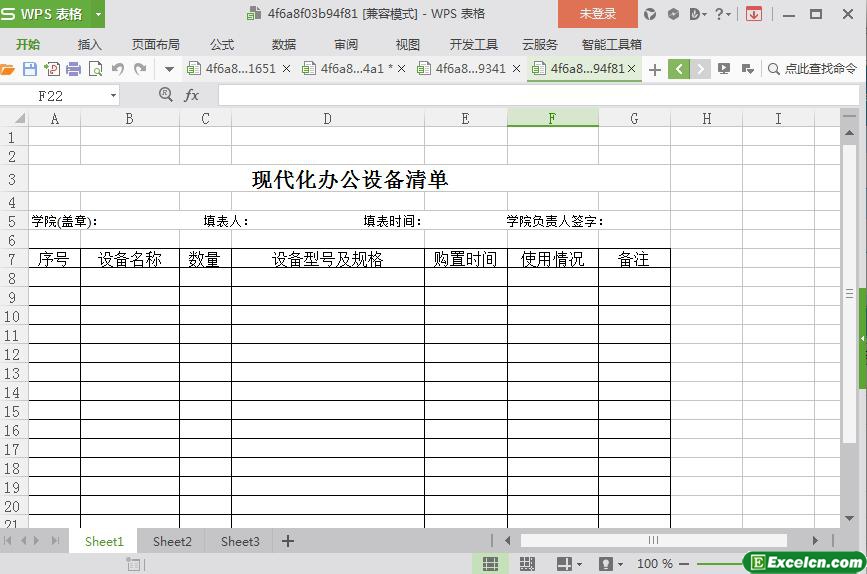Viewport: 867px width, 574px height.
Task: Select Sheet1 tab
Action: [x=104, y=541]
